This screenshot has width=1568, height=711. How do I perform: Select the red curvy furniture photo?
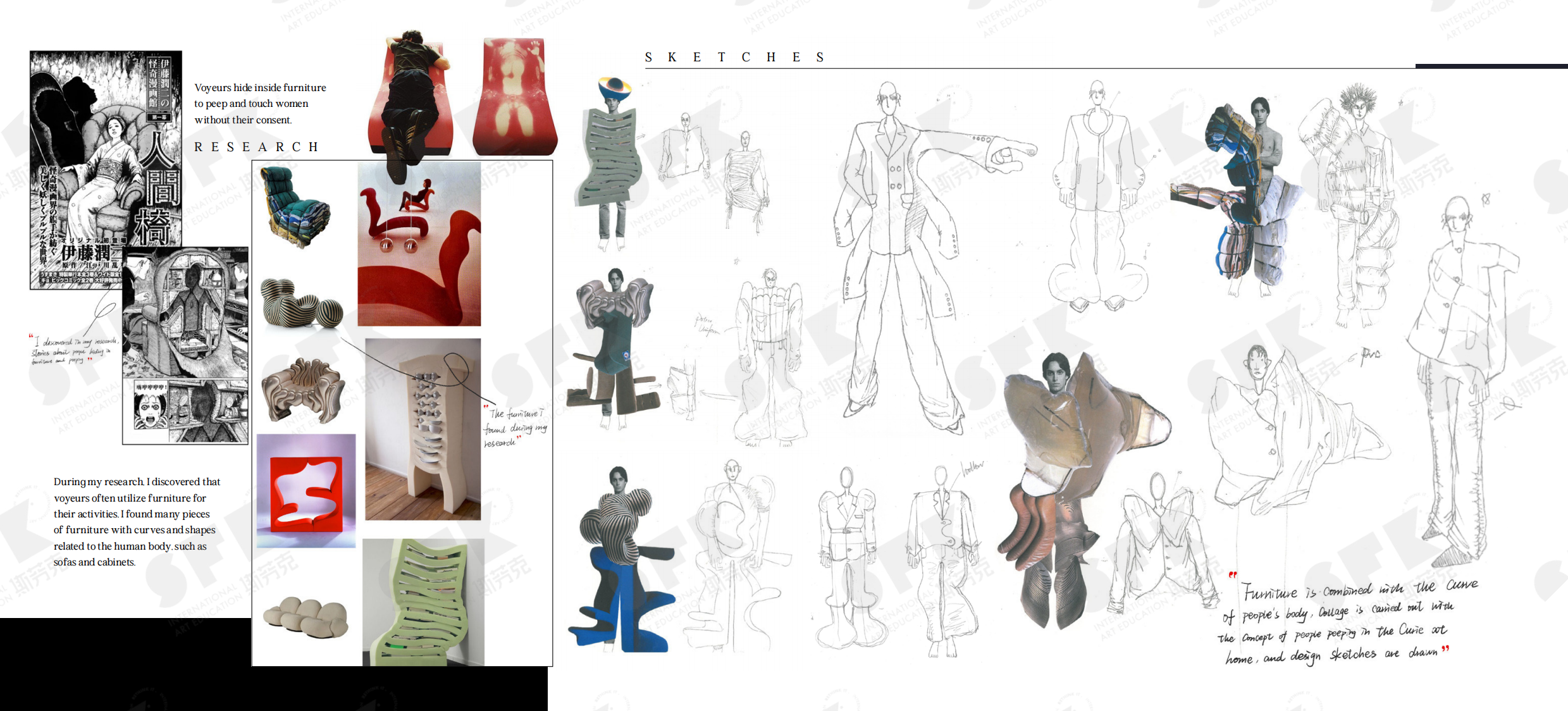(419, 253)
